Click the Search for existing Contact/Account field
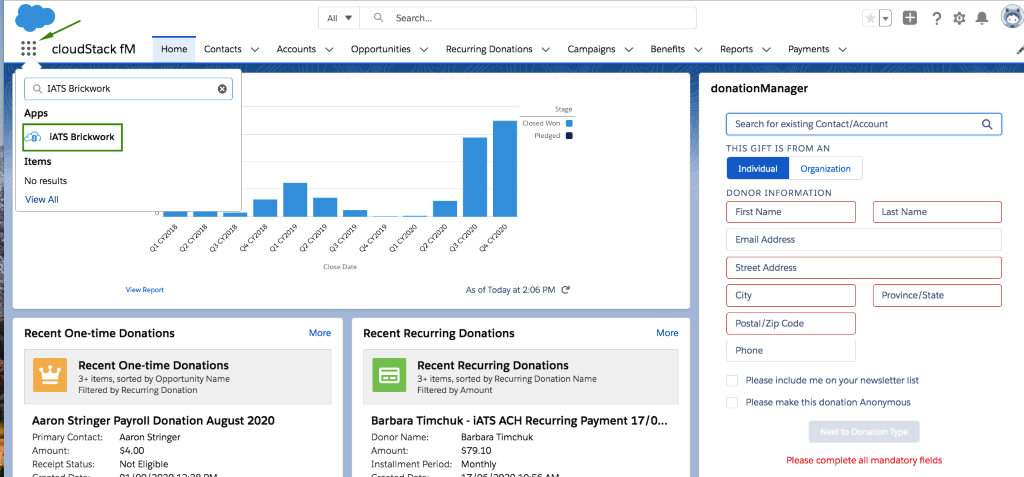The width and height of the screenshot is (1024, 477). (864, 123)
